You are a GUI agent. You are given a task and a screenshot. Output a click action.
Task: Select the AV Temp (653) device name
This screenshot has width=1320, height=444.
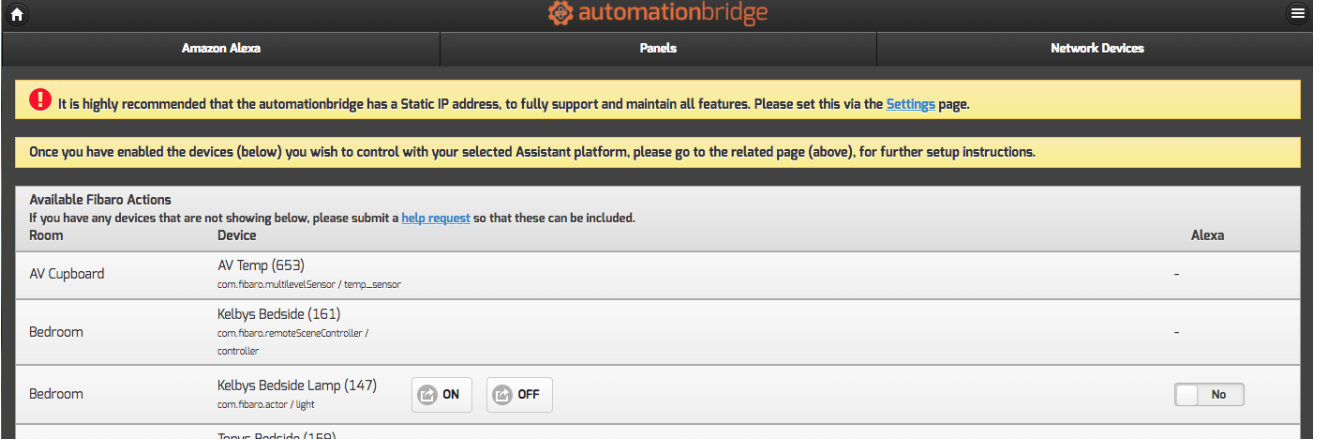click(x=261, y=266)
